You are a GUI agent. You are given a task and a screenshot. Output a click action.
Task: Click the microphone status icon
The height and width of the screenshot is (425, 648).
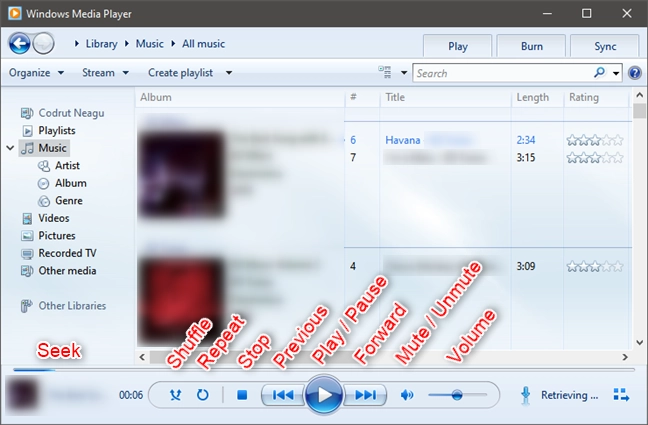[x=525, y=396]
